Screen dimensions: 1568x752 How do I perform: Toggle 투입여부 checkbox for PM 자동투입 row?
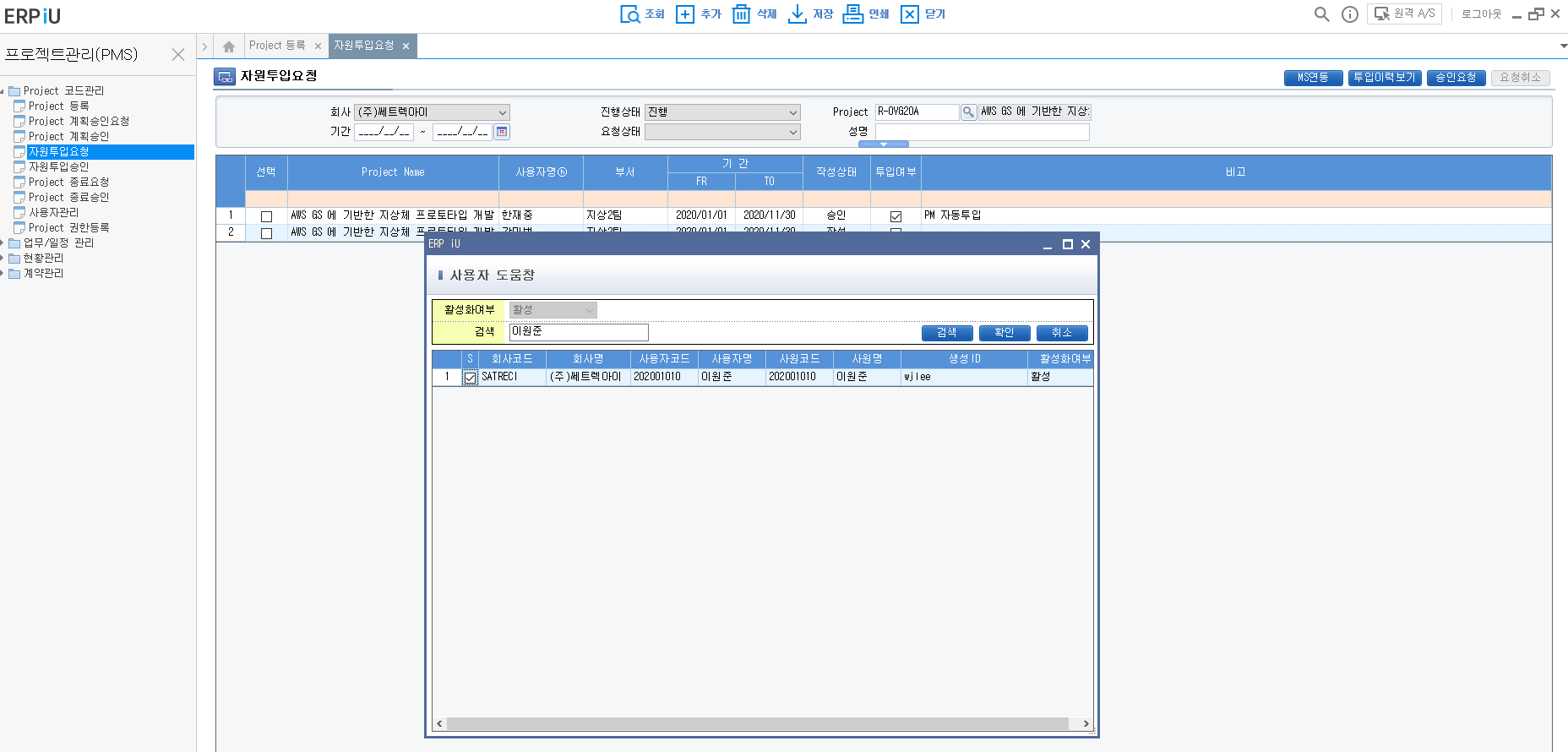point(896,216)
